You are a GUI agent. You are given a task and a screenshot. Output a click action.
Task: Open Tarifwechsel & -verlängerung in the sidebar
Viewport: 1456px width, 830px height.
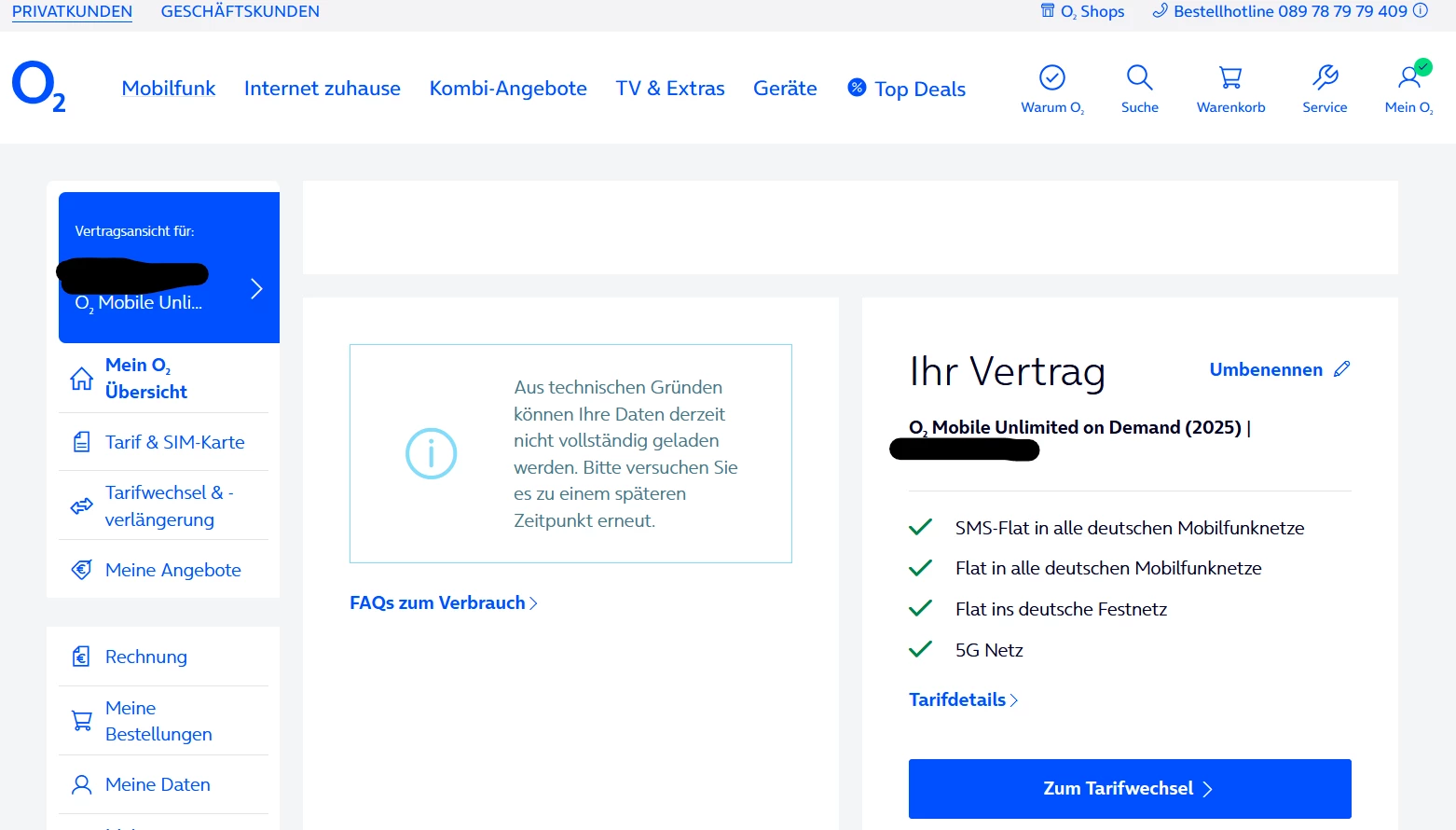click(169, 505)
